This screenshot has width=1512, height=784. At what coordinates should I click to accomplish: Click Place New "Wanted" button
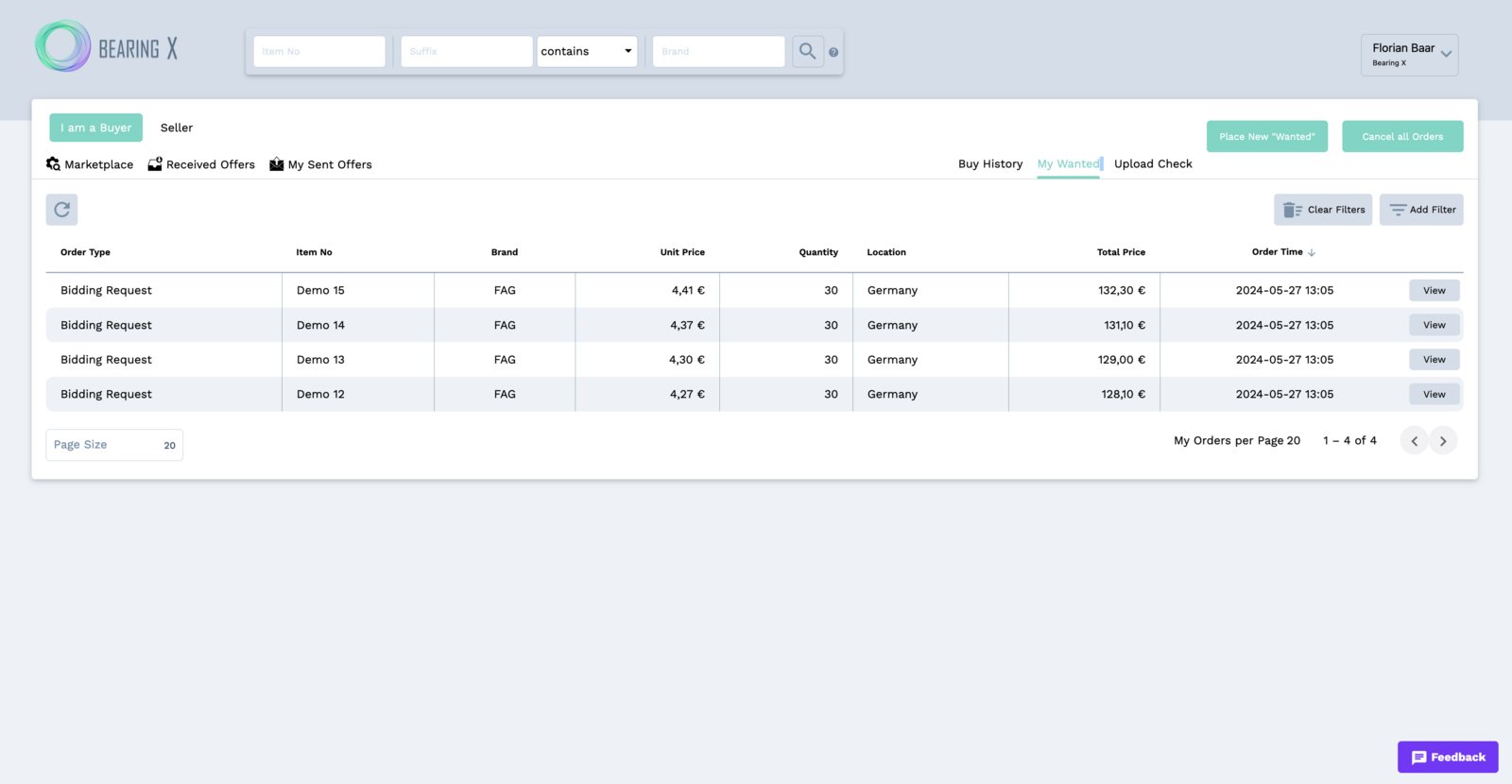(x=1266, y=136)
